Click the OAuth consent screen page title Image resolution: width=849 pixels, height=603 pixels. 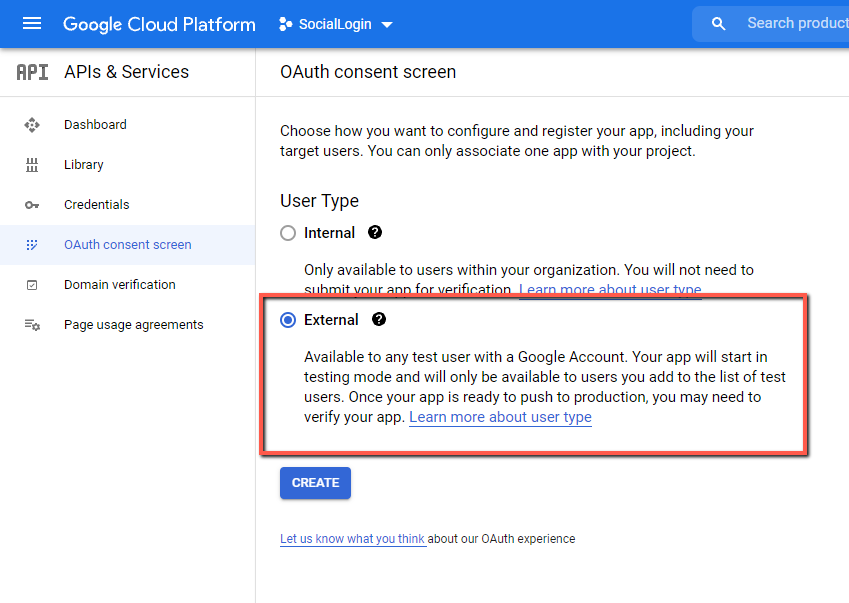(368, 72)
